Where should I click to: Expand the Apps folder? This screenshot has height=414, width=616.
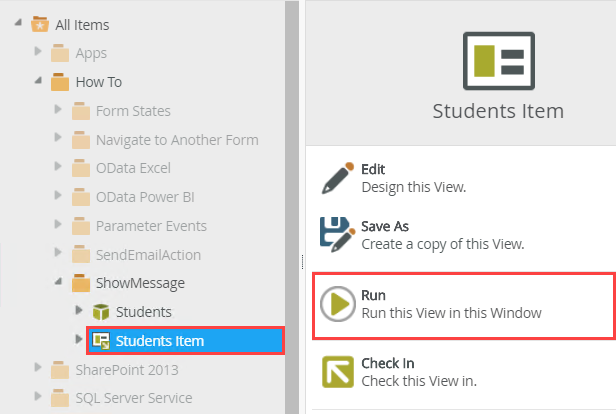coord(39,53)
